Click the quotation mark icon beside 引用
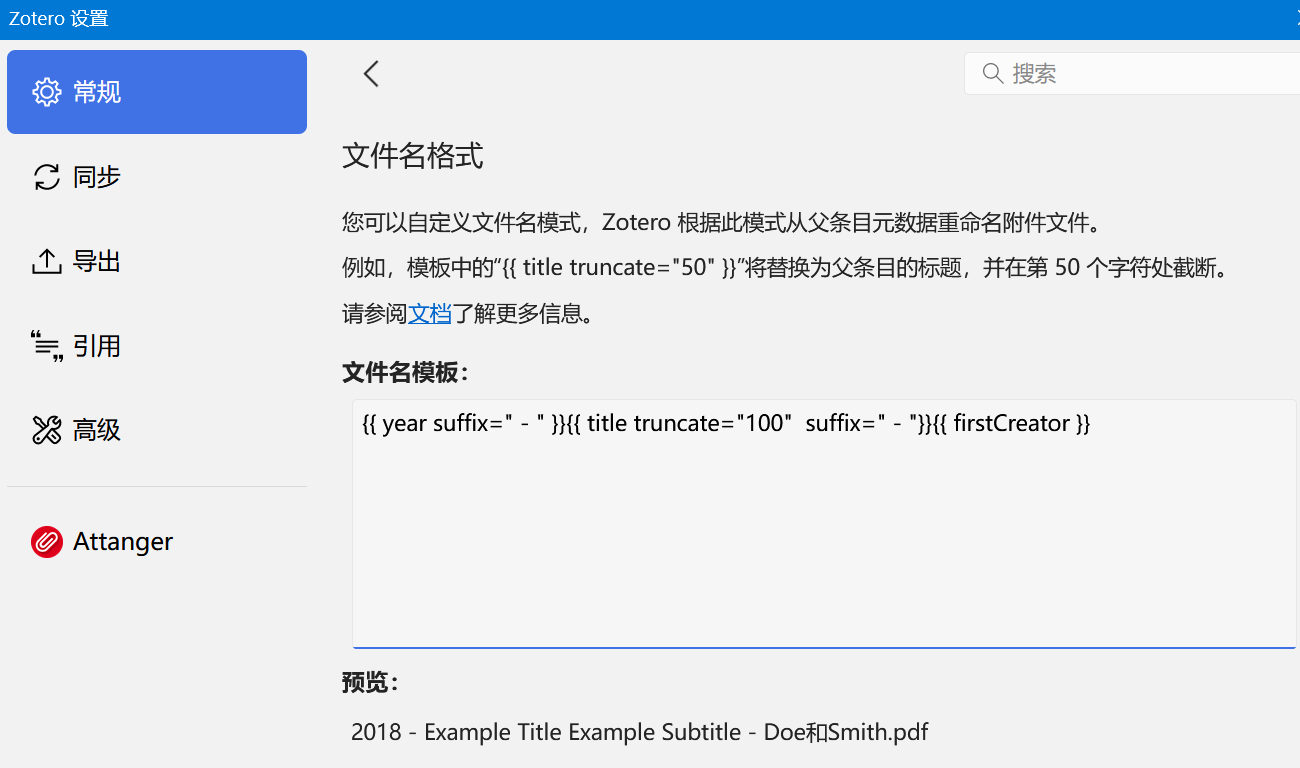 47,346
